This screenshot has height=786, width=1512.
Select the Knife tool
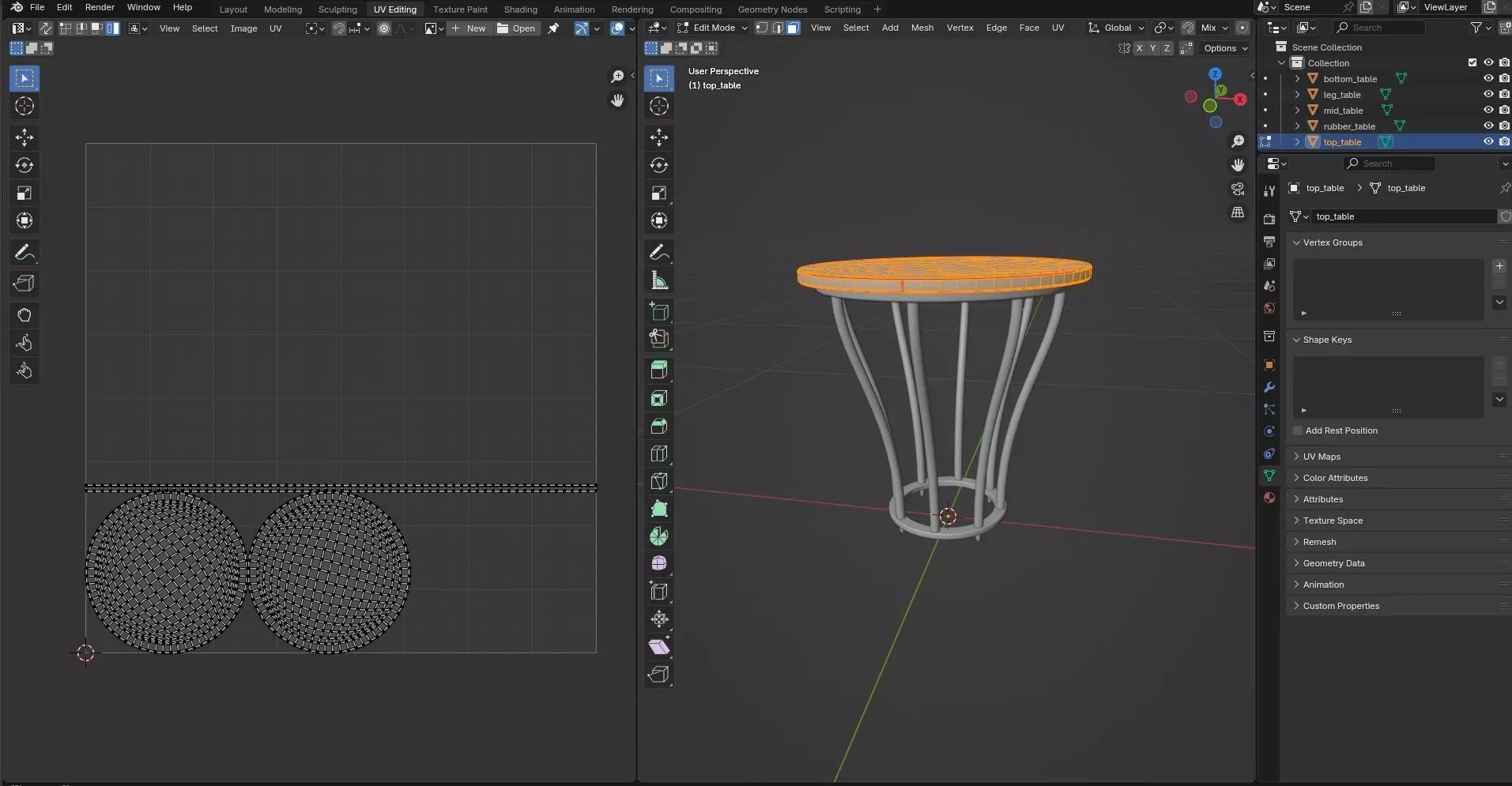pos(659,481)
